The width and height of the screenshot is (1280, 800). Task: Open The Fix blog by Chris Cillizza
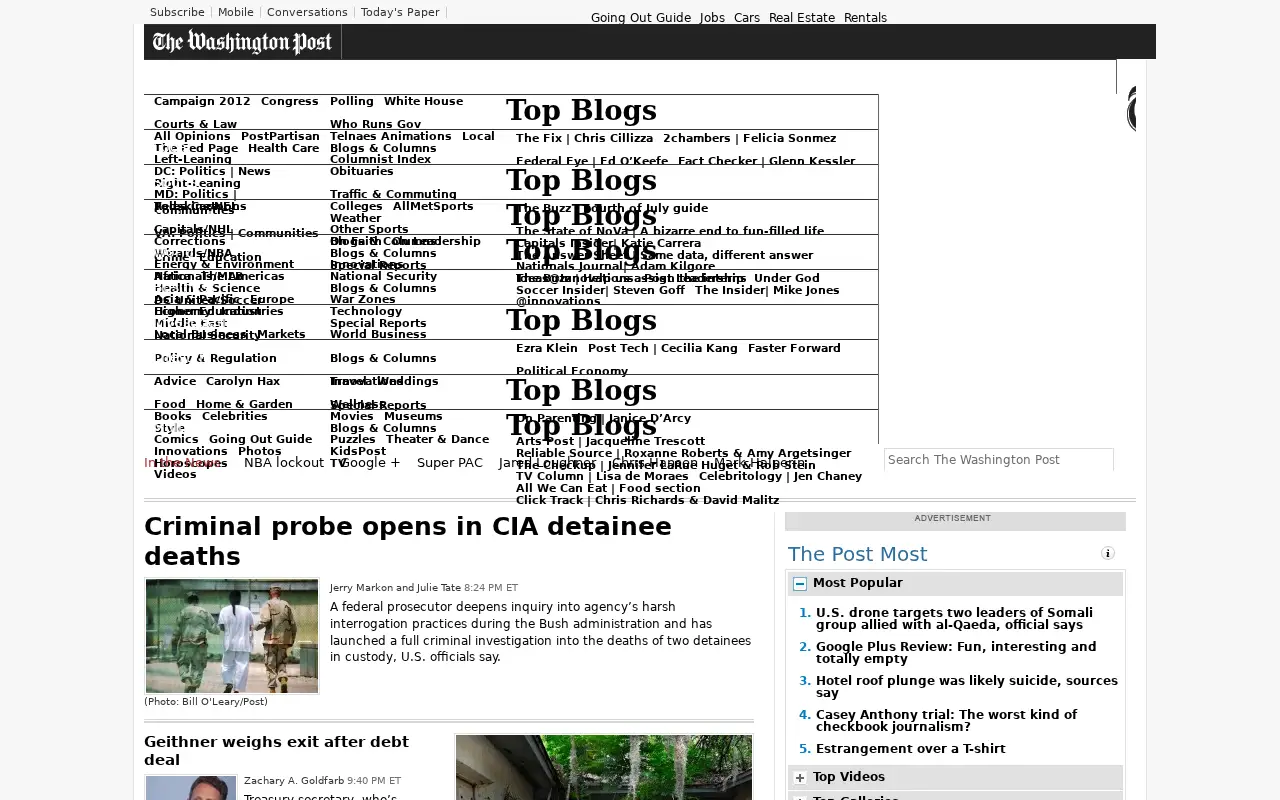pyautogui.click(x=584, y=138)
